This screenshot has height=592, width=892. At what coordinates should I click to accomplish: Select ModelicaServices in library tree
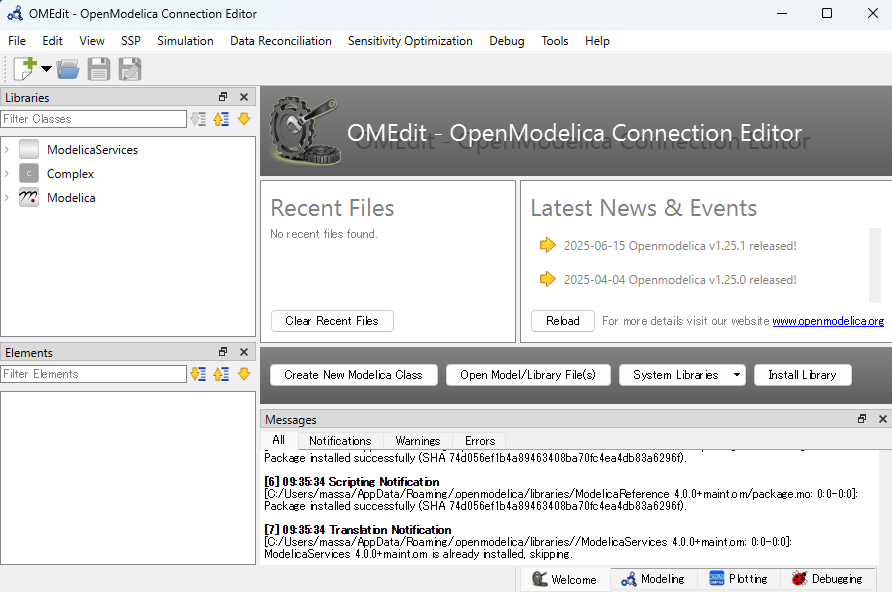pyautogui.click(x=92, y=150)
